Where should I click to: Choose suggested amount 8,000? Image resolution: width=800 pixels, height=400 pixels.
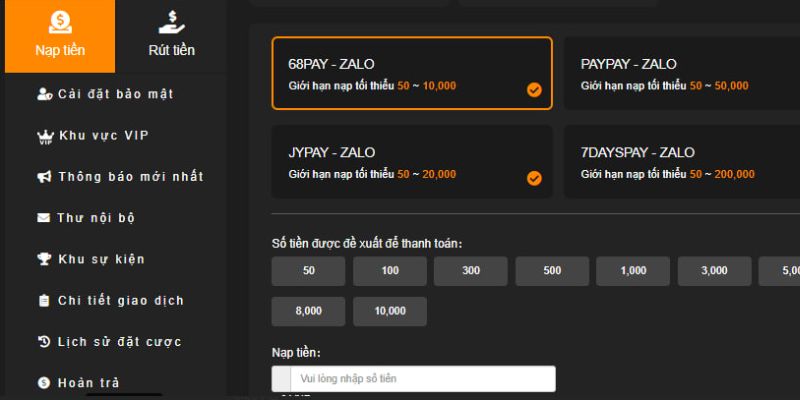[308, 311]
